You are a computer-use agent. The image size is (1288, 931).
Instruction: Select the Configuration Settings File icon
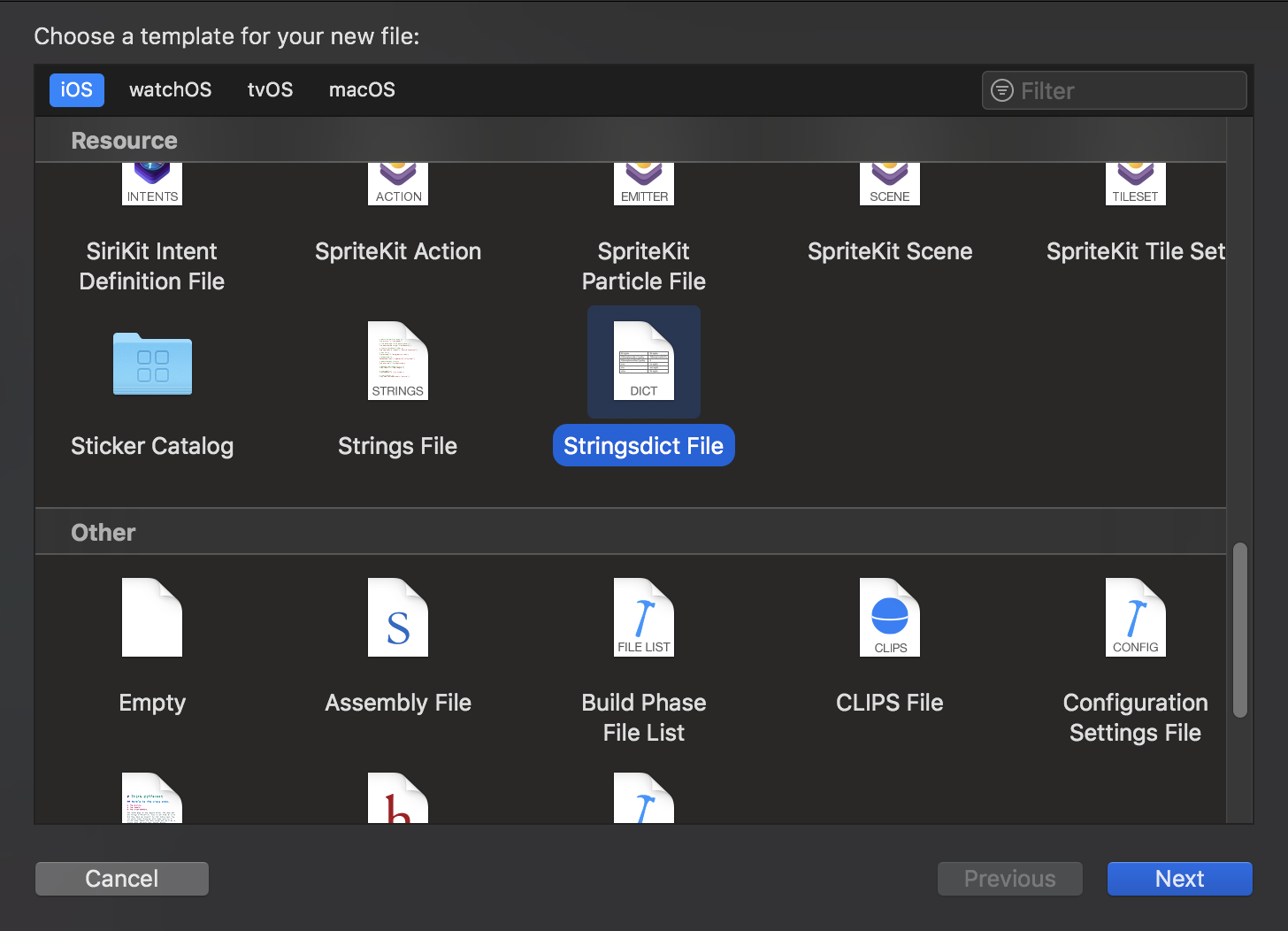(x=1136, y=617)
